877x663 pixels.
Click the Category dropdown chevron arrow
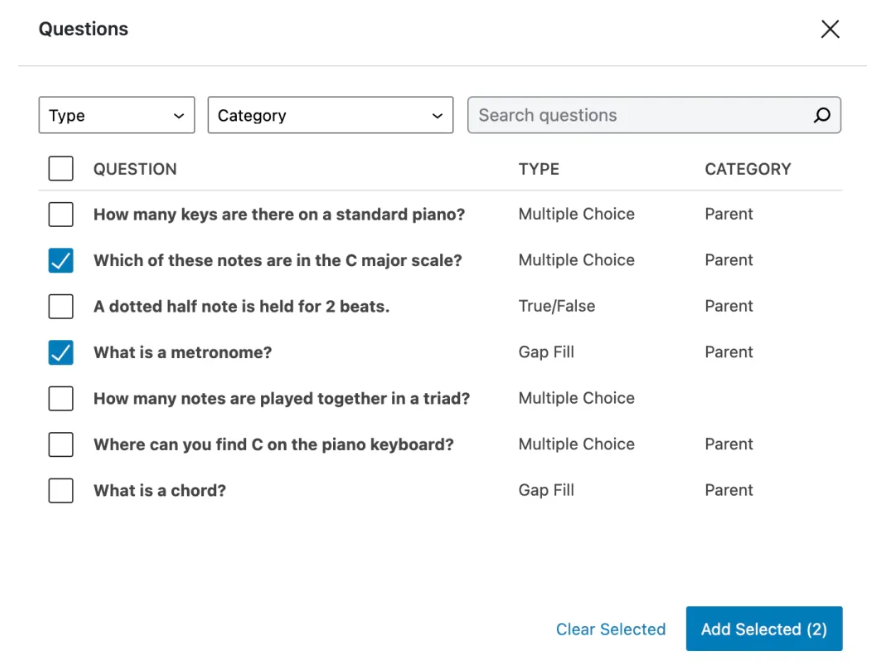coord(437,116)
